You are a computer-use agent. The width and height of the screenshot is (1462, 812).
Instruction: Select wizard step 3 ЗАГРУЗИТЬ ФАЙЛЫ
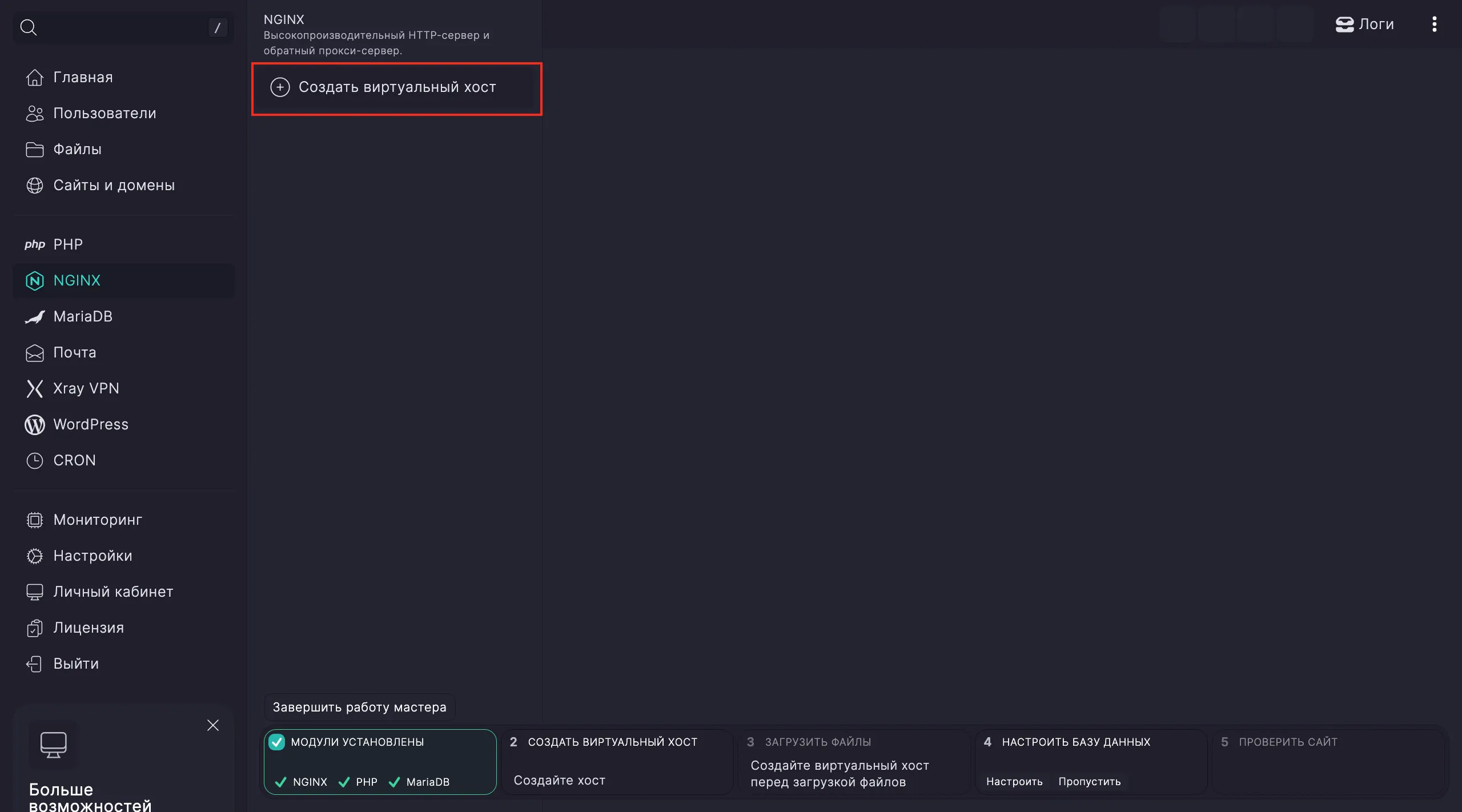click(x=854, y=762)
